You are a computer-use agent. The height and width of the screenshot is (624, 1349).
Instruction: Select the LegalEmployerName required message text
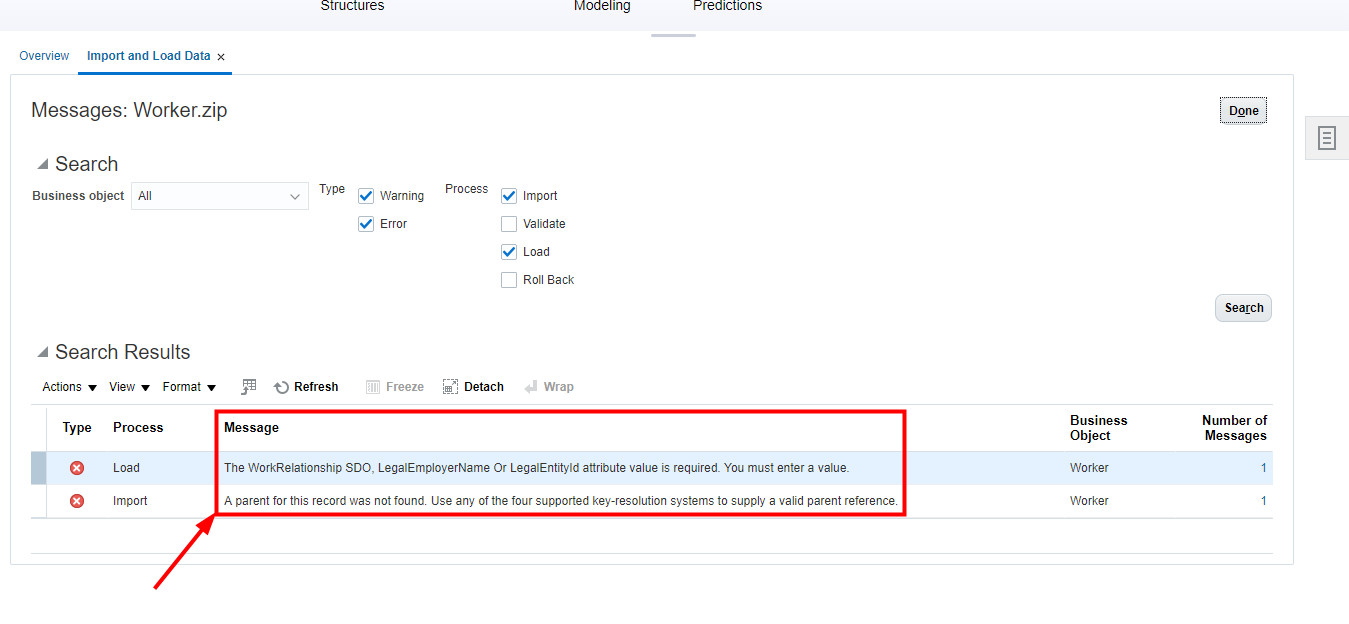536,468
